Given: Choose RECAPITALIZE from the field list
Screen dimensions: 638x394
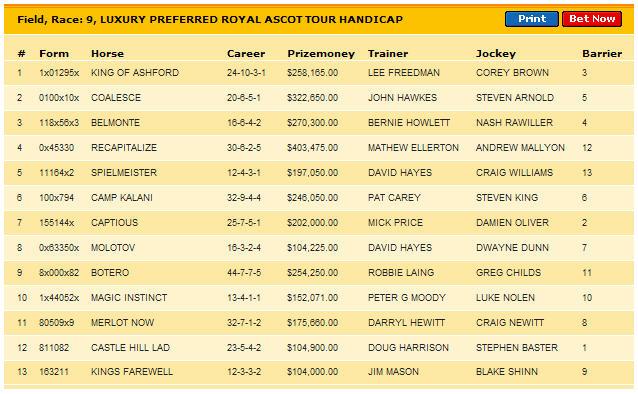Looking at the screenshot, I should point(124,148).
